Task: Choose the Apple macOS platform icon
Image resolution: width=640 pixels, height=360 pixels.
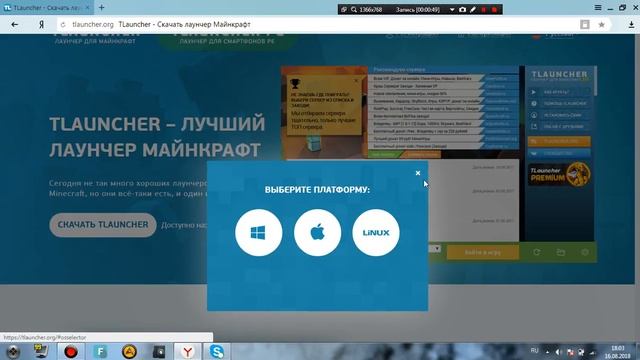Action: coord(317,233)
